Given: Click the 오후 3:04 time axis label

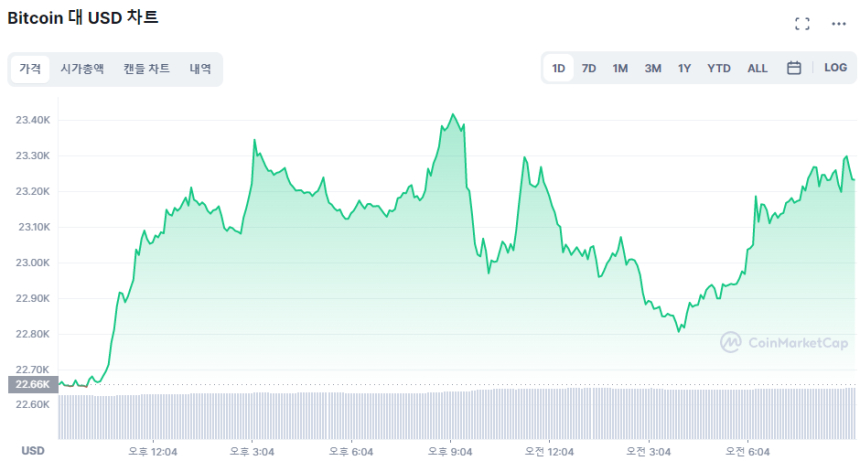Looking at the screenshot, I should 252,452.
